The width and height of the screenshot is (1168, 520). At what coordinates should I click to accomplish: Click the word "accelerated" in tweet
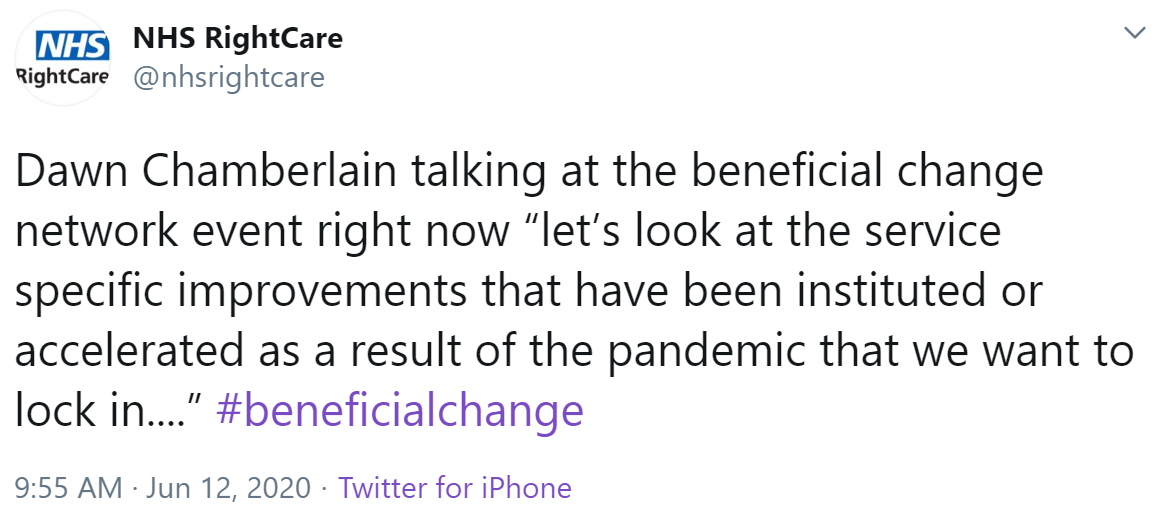[125, 349]
